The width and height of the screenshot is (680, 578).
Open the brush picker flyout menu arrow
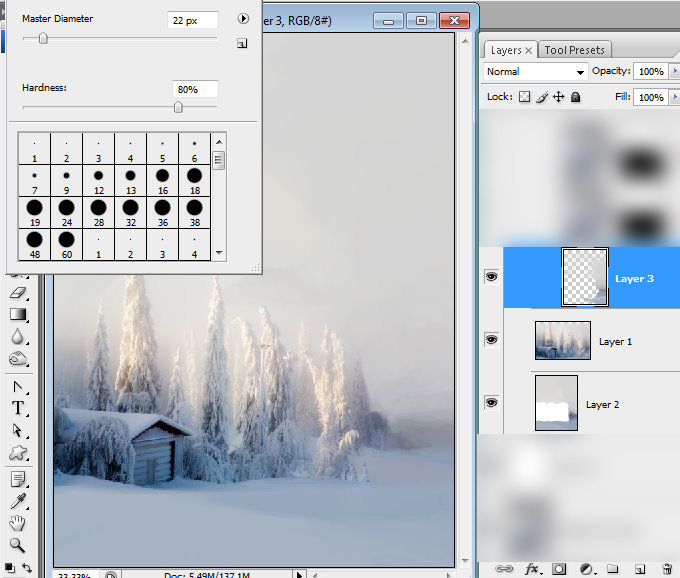[x=243, y=19]
